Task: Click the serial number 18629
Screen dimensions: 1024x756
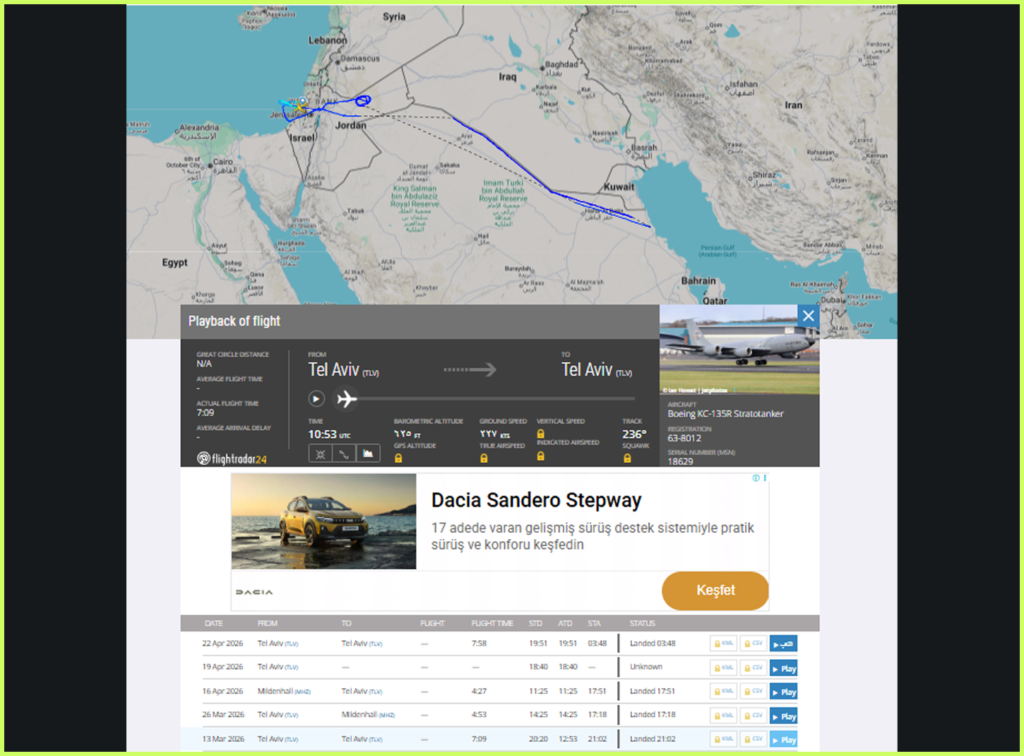Action: pos(680,462)
